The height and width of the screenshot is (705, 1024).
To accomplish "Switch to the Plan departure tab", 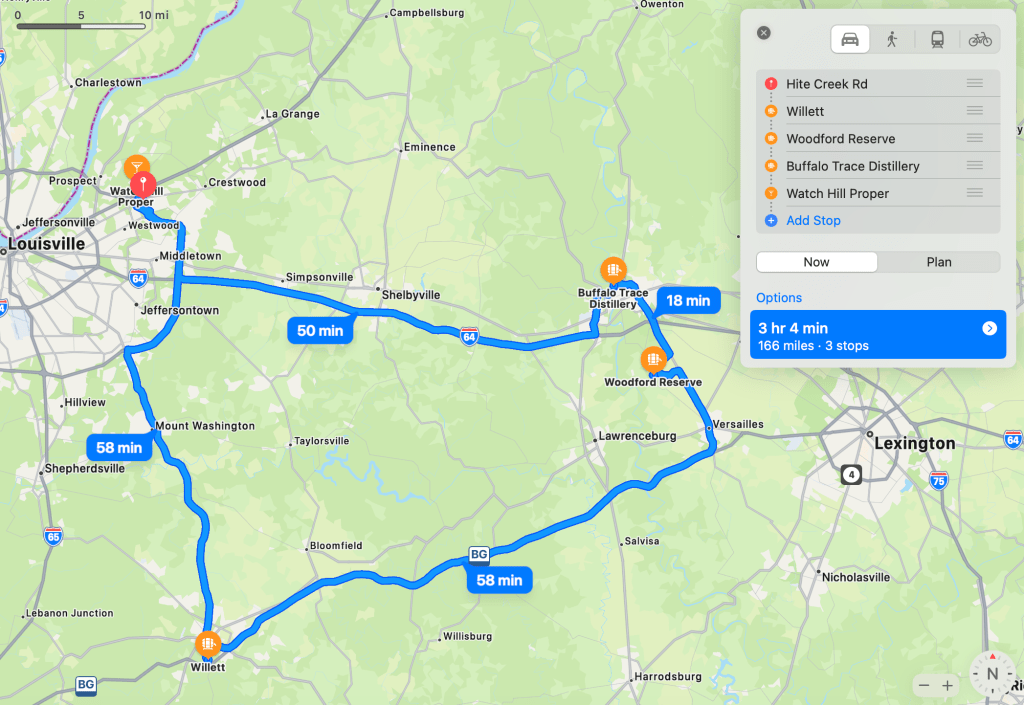I will click(x=938, y=262).
